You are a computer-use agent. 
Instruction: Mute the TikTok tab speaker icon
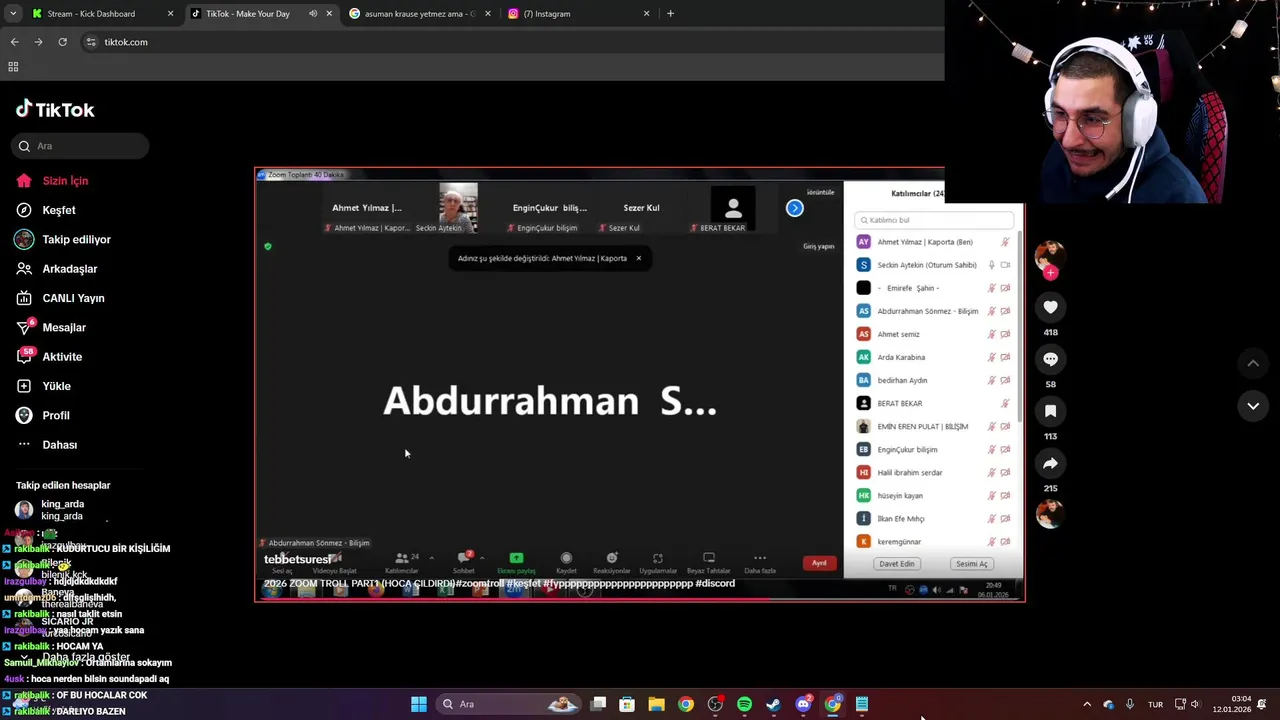[x=313, y=14]
